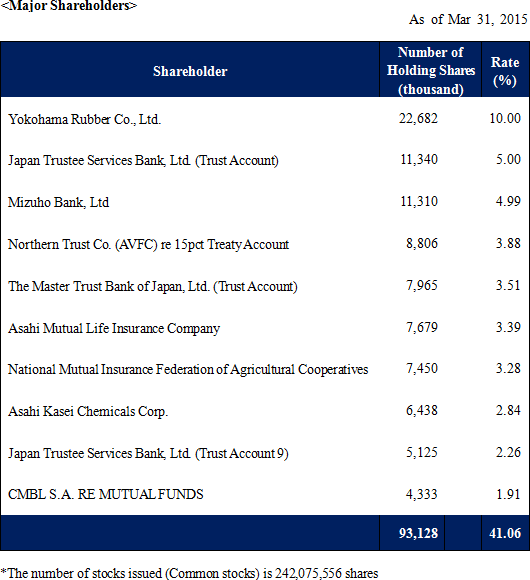Image resolution: width=530 pixels, height=580 pixels.
Task: Select Northern Trust Co. (AVFC) entry
Action: 148,245
